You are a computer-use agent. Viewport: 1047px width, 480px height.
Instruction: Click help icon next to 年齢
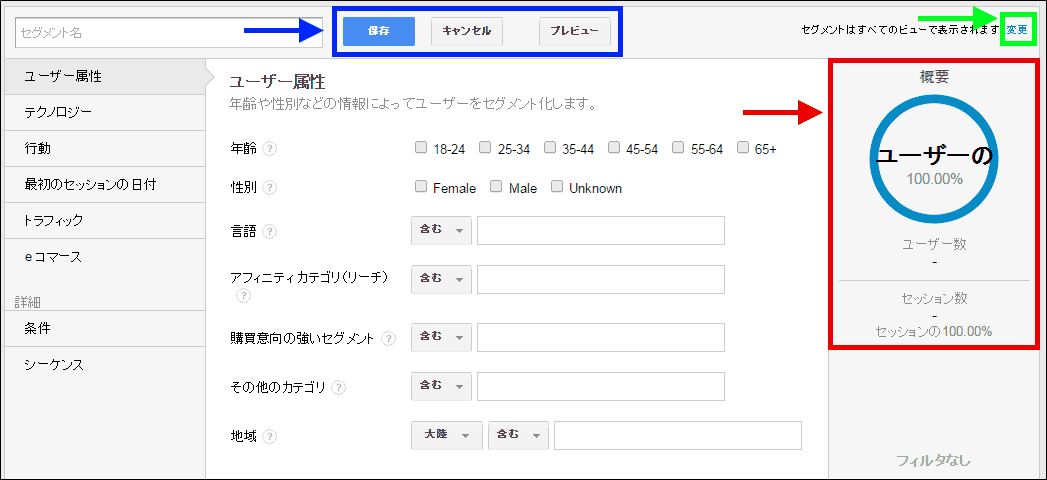pyautogui.click(x=270, y=149)
